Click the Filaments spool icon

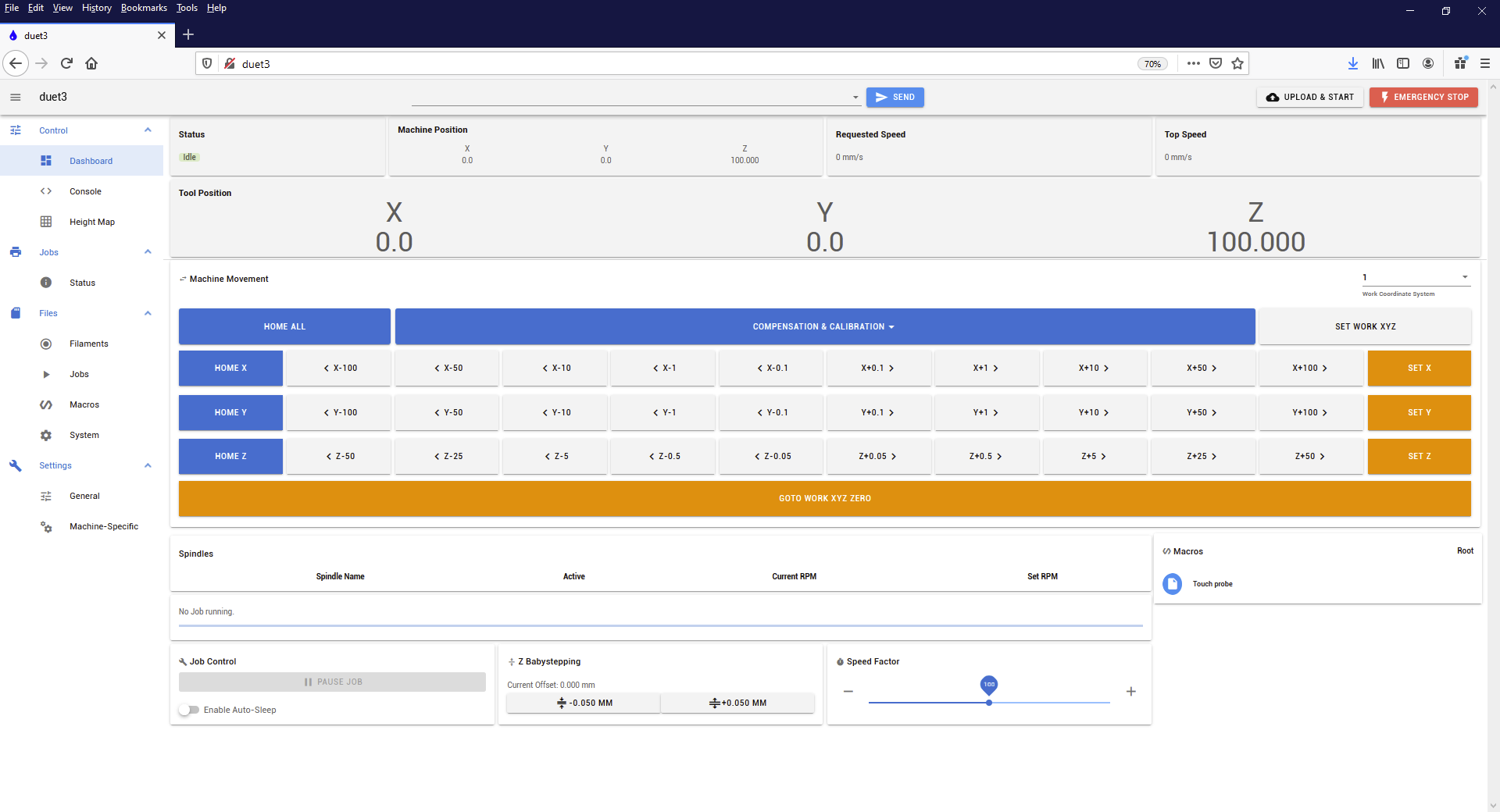click(x=46, y=344)
